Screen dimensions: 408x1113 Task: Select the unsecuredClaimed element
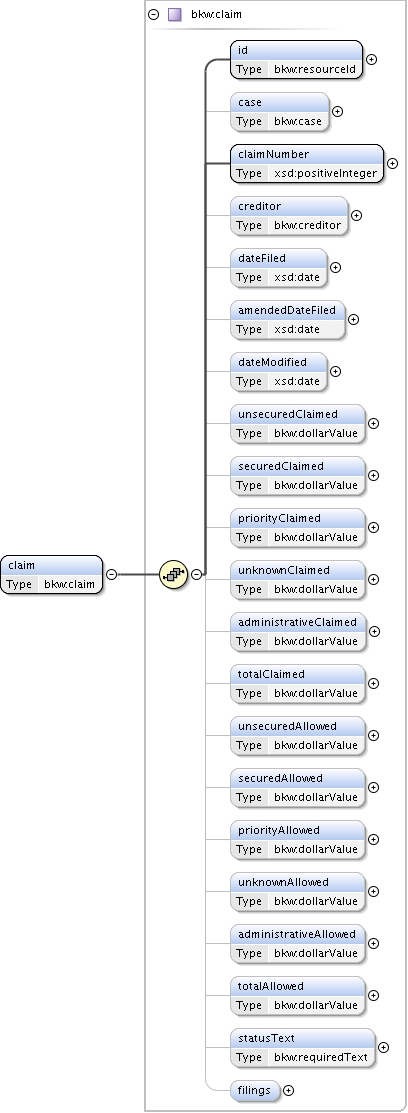point(298,424)
